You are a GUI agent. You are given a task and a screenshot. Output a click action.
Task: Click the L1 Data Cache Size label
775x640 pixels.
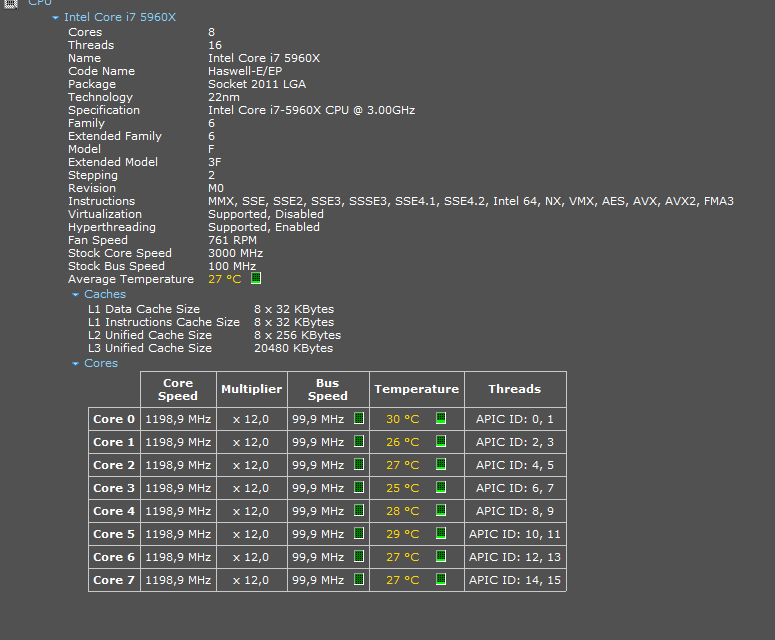(144, 309)
